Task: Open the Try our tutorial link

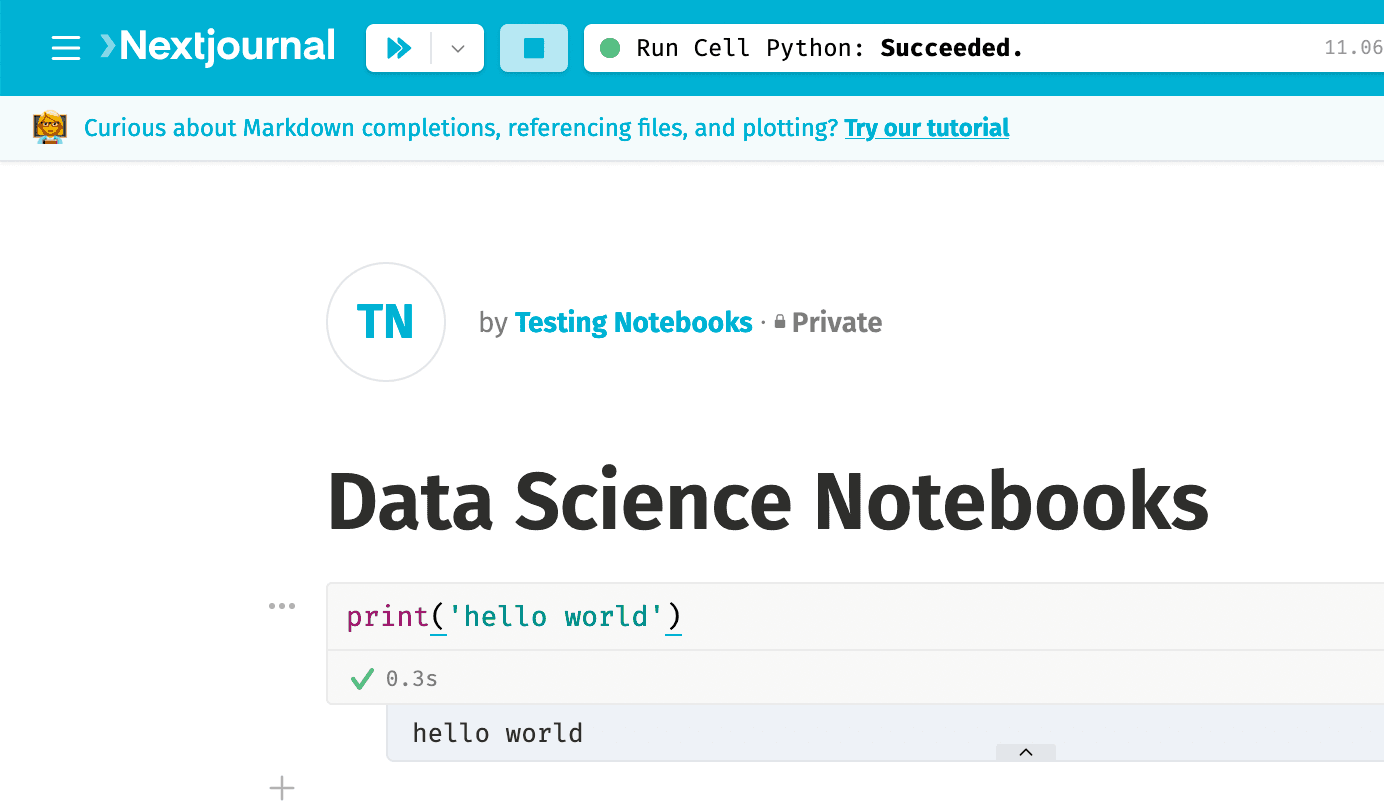Action: tap(927, 128)
